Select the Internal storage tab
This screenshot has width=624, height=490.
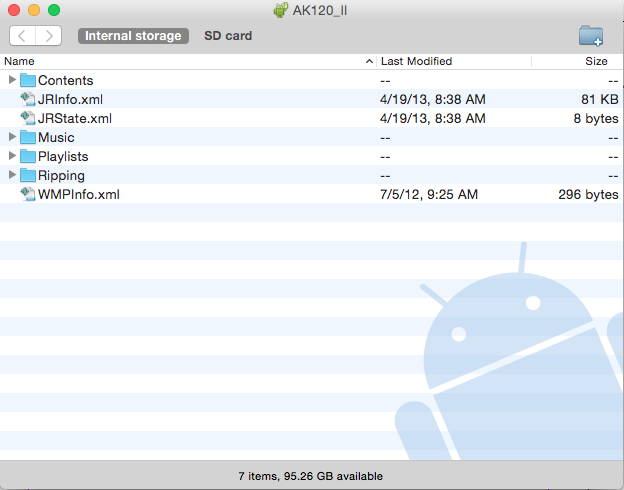pyautogui.click(x=133, y=36)
